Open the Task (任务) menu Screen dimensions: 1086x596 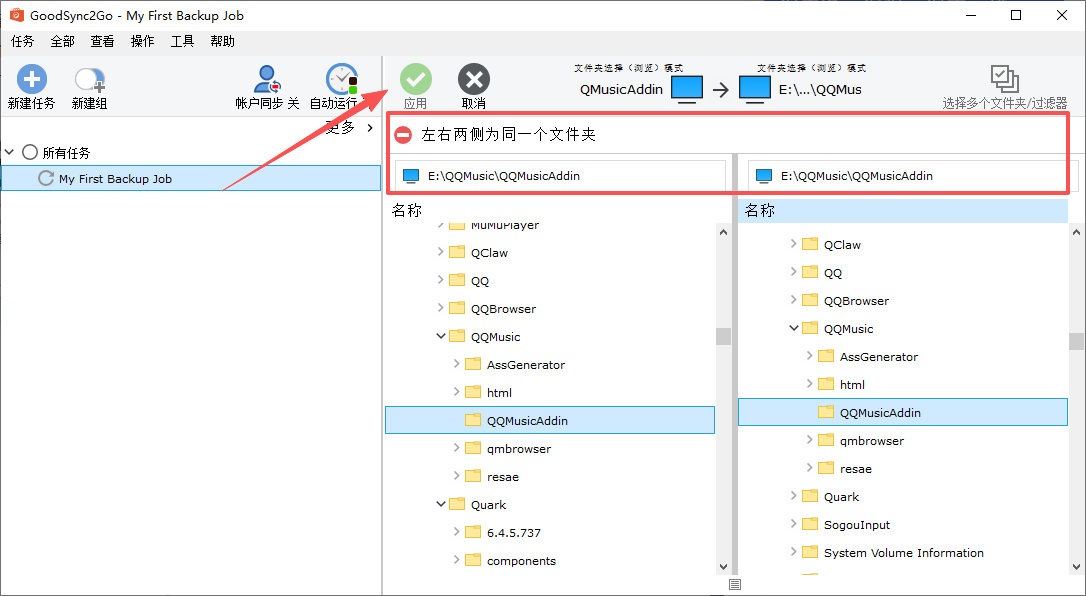pyautogui.click(x=22, y=42)
